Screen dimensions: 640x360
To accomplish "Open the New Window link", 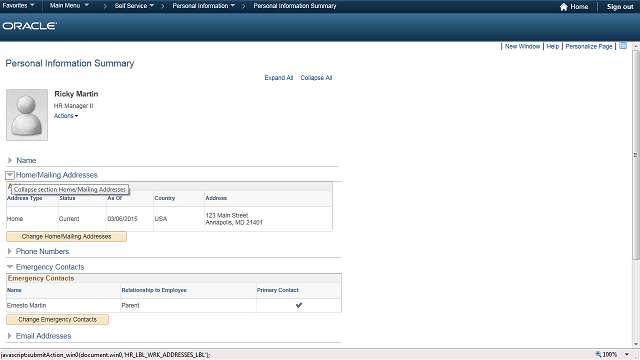I will (522, 47).
